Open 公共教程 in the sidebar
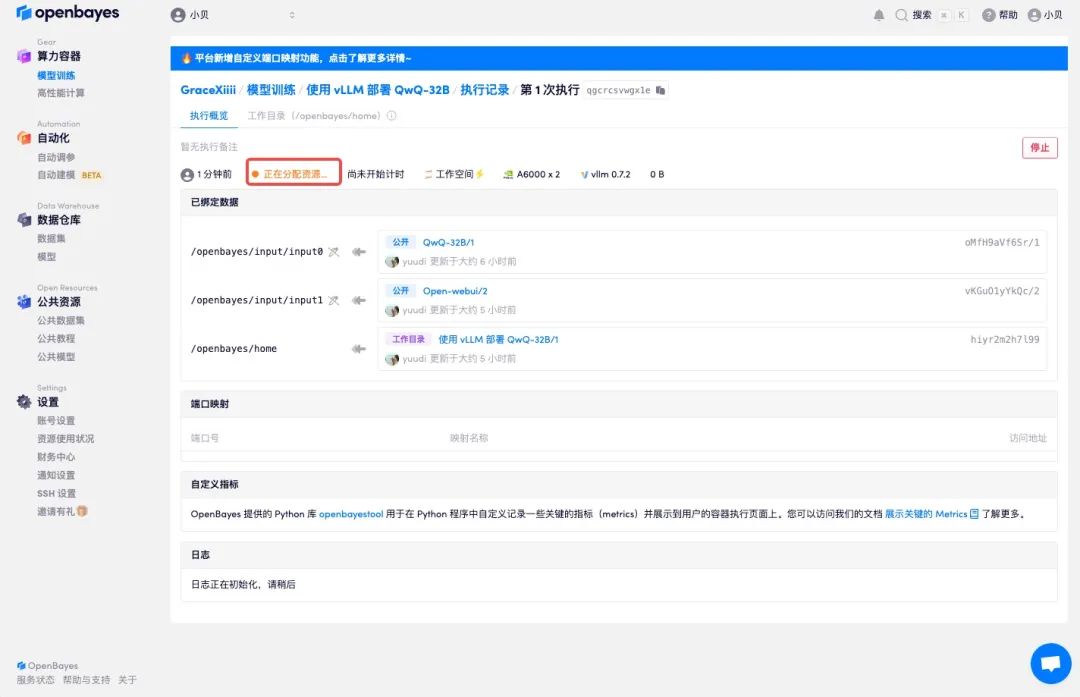 point(56,338)
